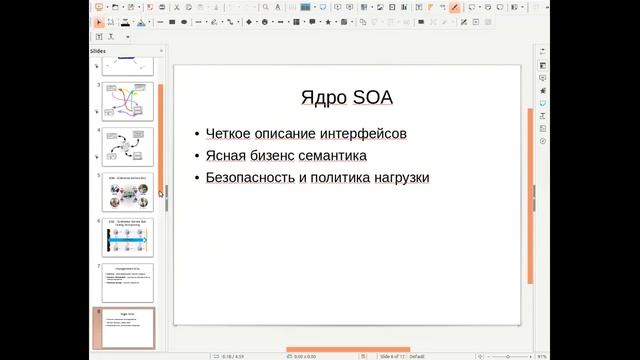Click the New presentation icon
Screen dimensions: 640x360
coord(99,7)
